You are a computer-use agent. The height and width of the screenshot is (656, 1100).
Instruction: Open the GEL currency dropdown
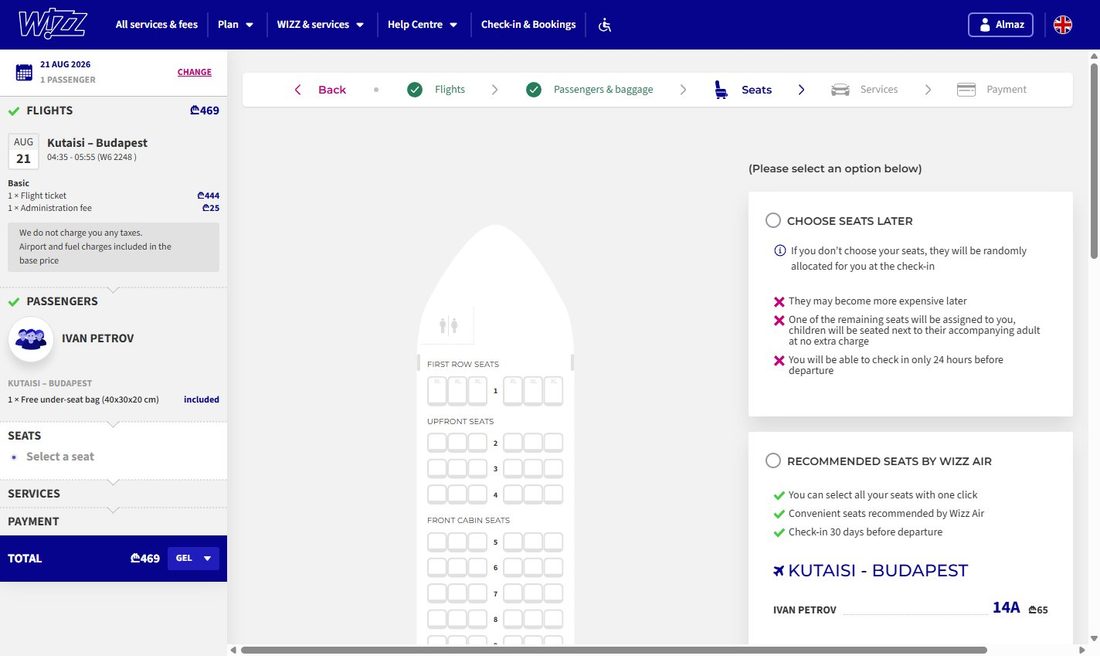194,558
